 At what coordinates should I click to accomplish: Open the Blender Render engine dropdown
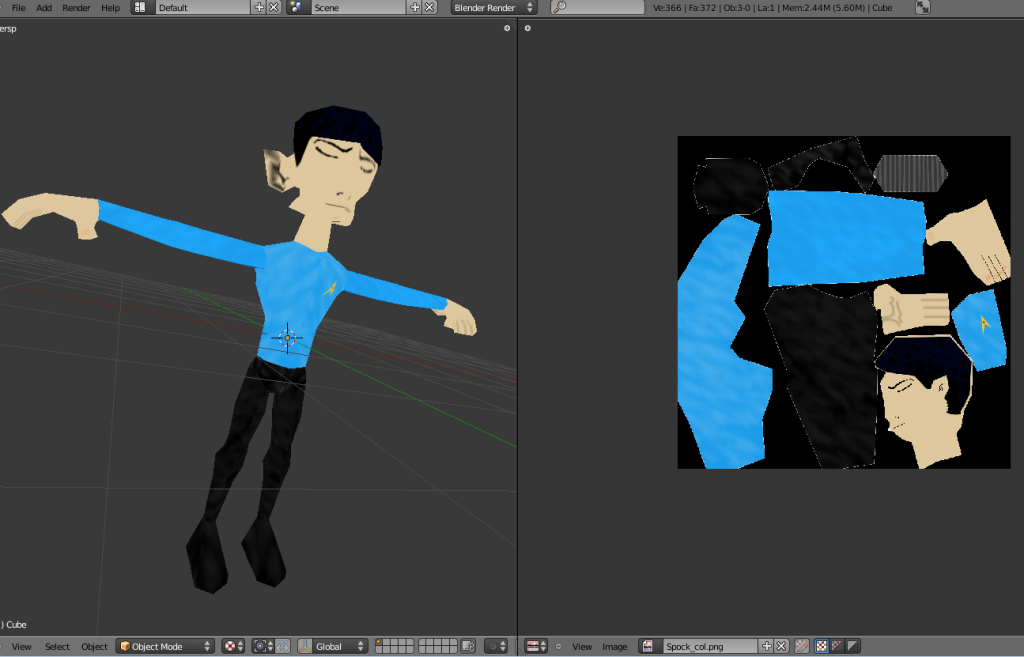pos(493,7)
